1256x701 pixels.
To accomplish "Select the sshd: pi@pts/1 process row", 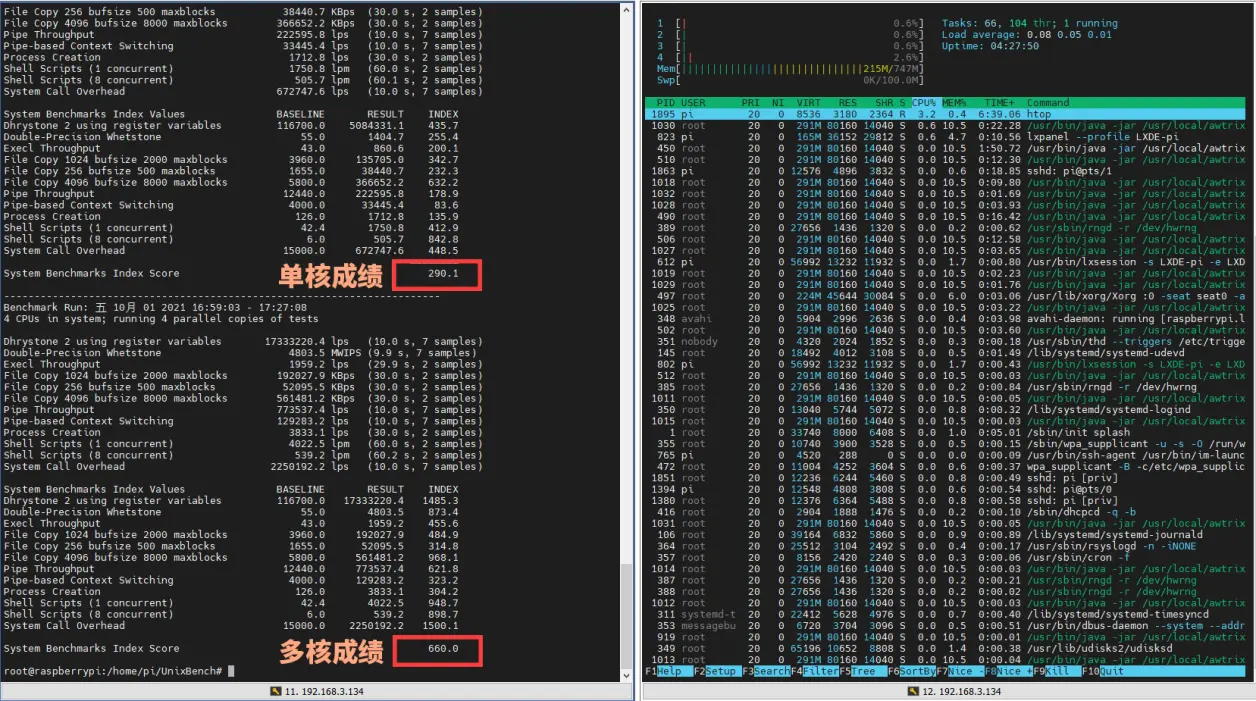I will pos(945,171).
